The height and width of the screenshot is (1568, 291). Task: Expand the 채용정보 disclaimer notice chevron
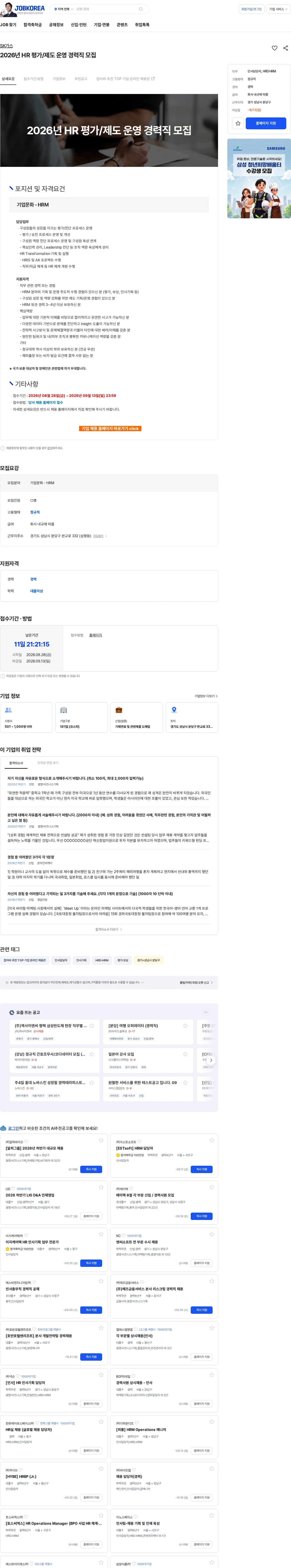point(142,983)
